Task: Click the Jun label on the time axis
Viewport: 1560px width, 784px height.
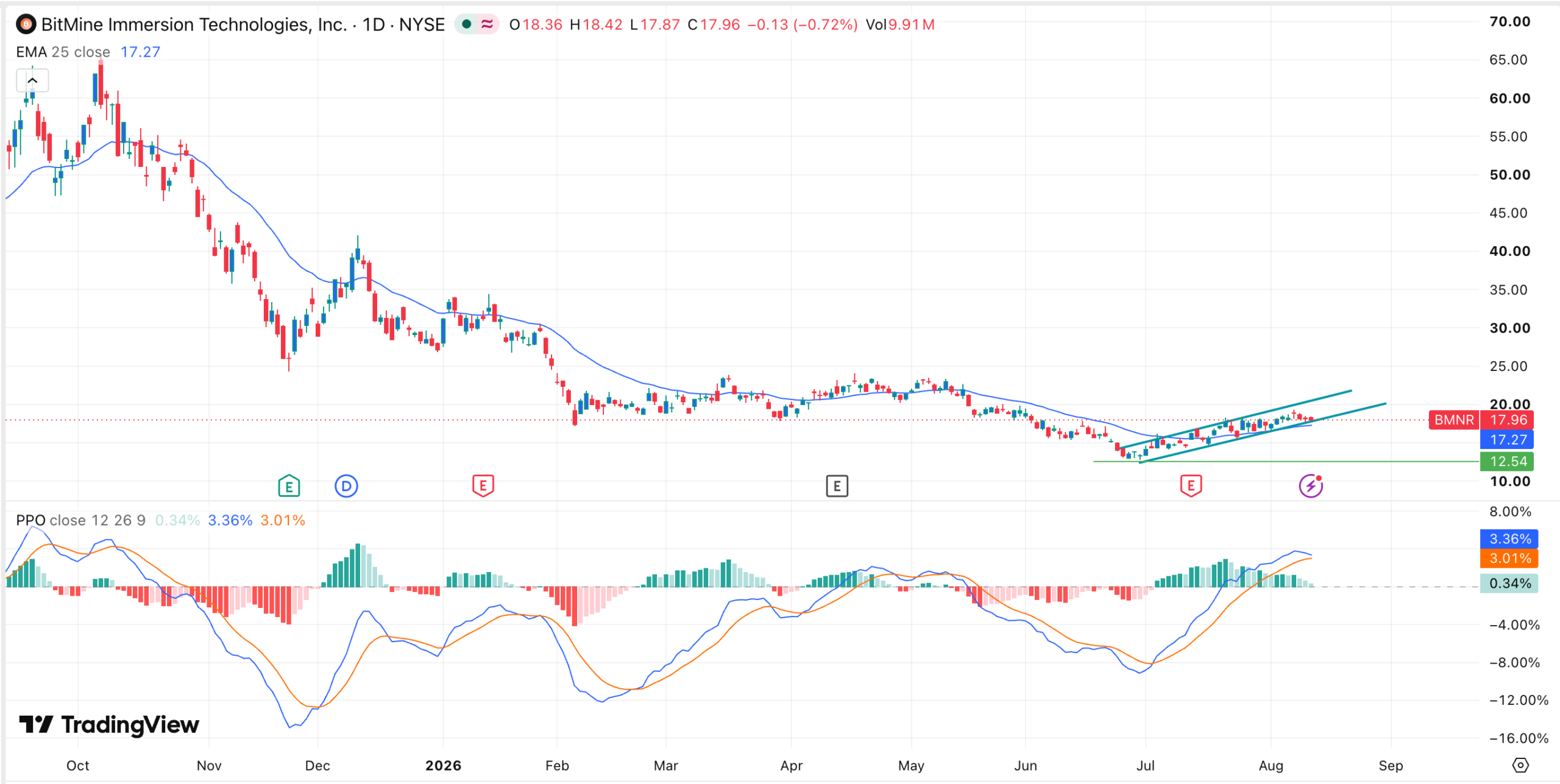Action: point(1025,765)
